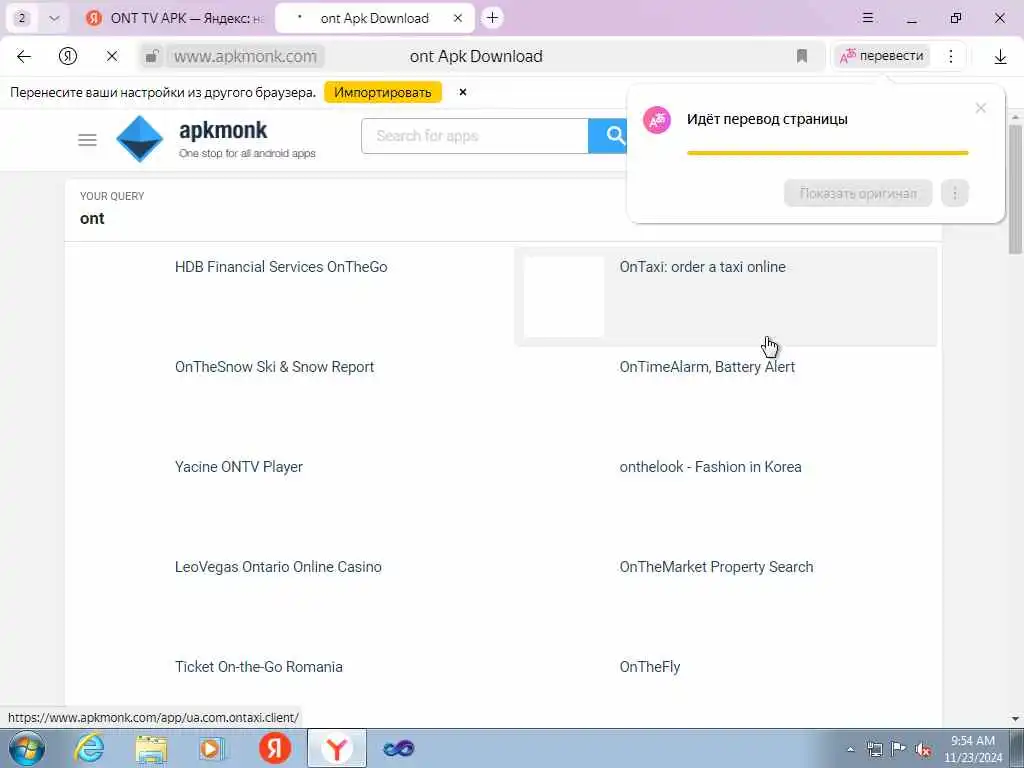Screen dimensions: 1024x768
Task: Open Yandex home via the Я icon
Action: tap(68, 57)
